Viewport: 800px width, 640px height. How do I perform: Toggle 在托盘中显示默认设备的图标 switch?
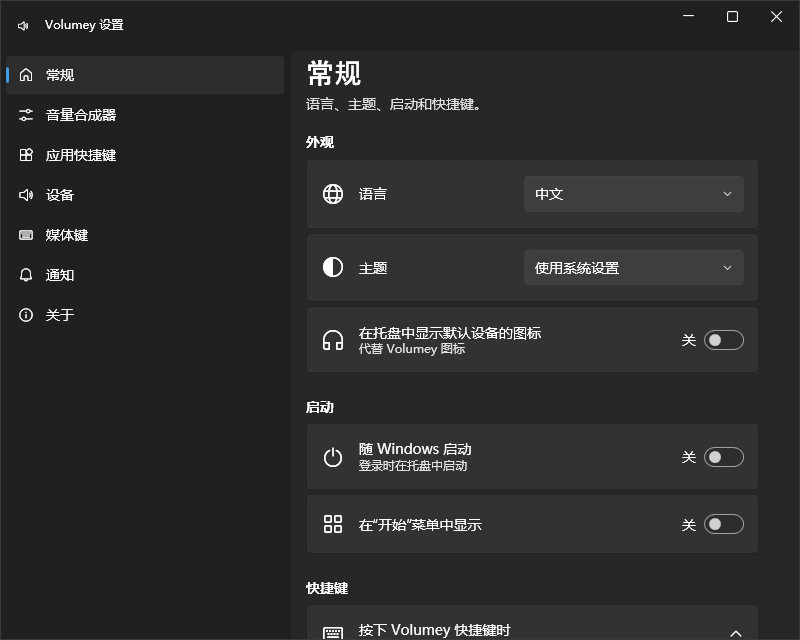723,340
